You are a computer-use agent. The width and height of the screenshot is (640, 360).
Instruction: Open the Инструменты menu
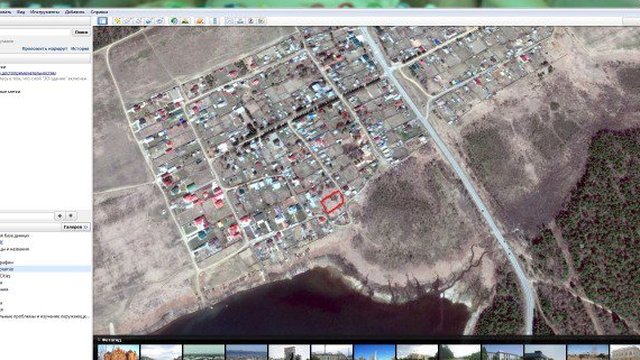click(44, 12)
